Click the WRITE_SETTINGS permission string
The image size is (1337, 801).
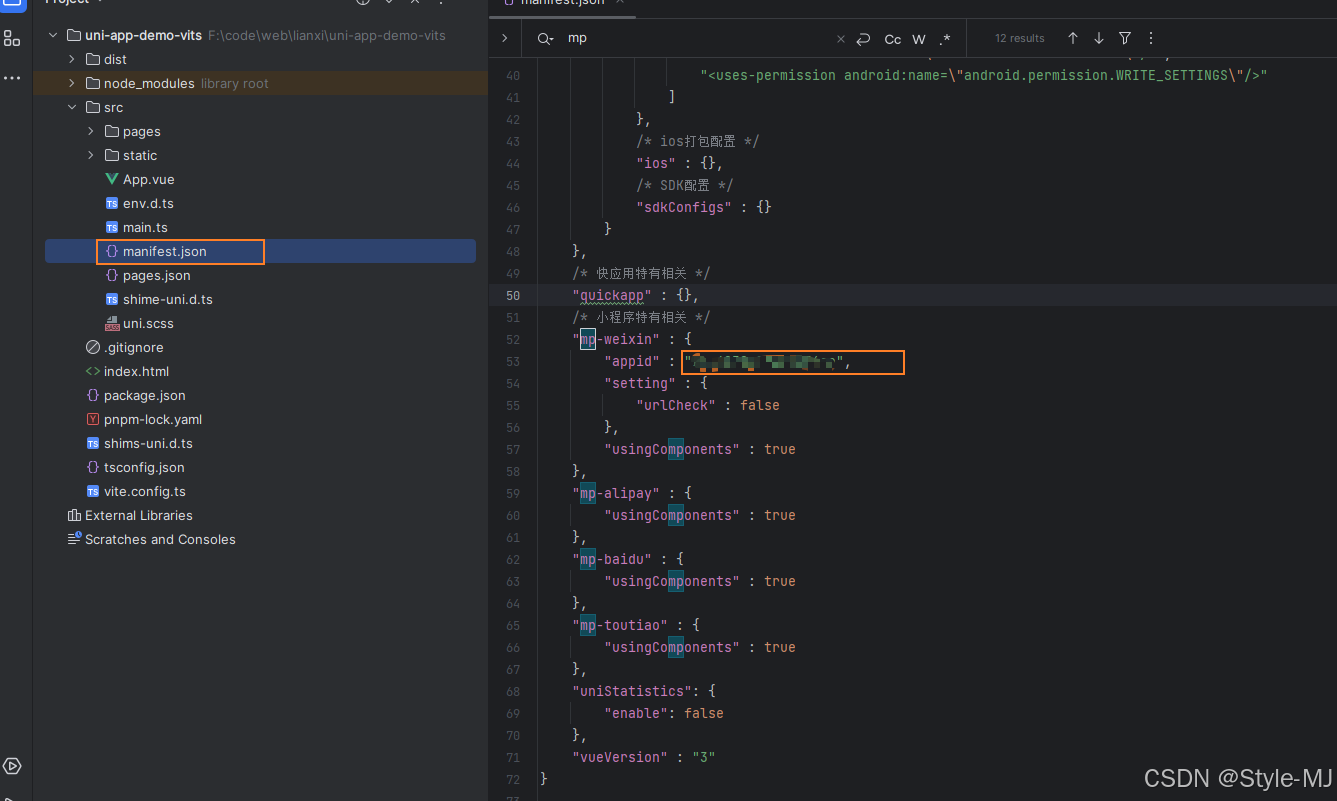point(984,75)
